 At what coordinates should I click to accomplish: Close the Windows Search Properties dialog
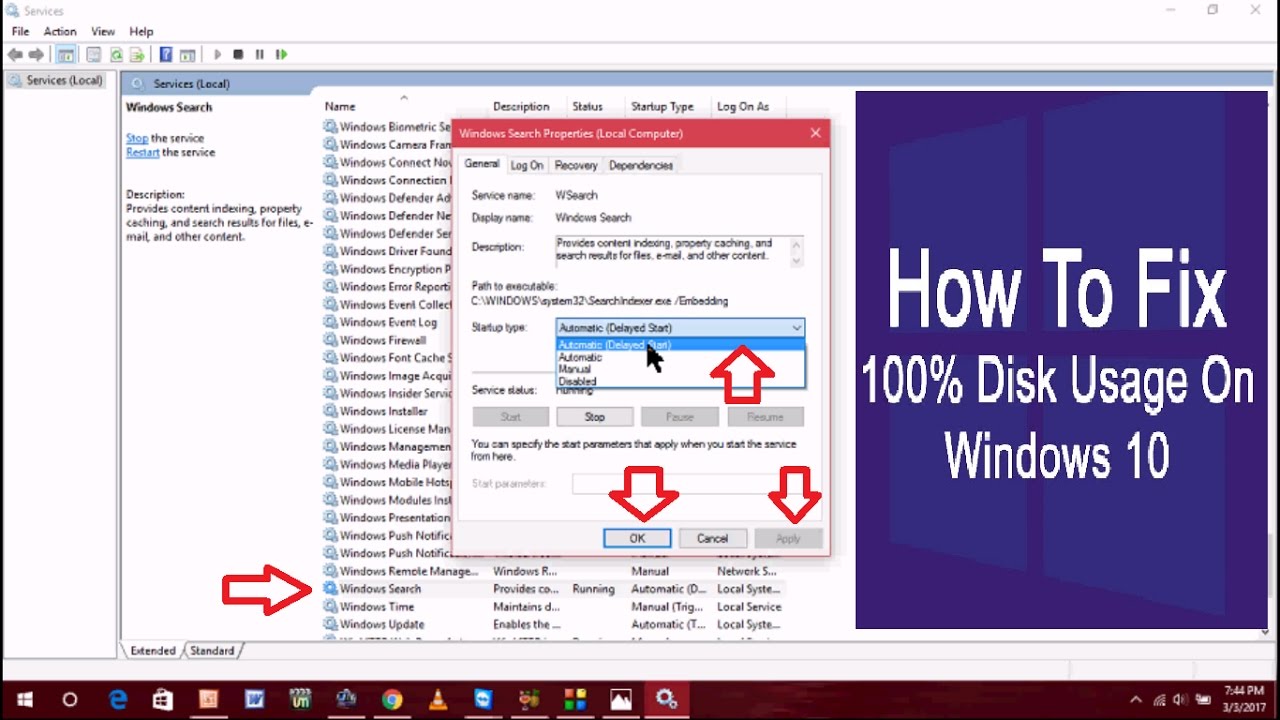click(x=815, y=133)
